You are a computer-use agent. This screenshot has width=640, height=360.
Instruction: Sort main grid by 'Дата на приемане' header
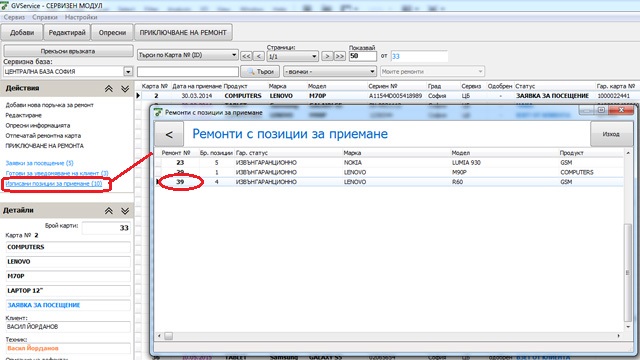[x=197, y=86]
